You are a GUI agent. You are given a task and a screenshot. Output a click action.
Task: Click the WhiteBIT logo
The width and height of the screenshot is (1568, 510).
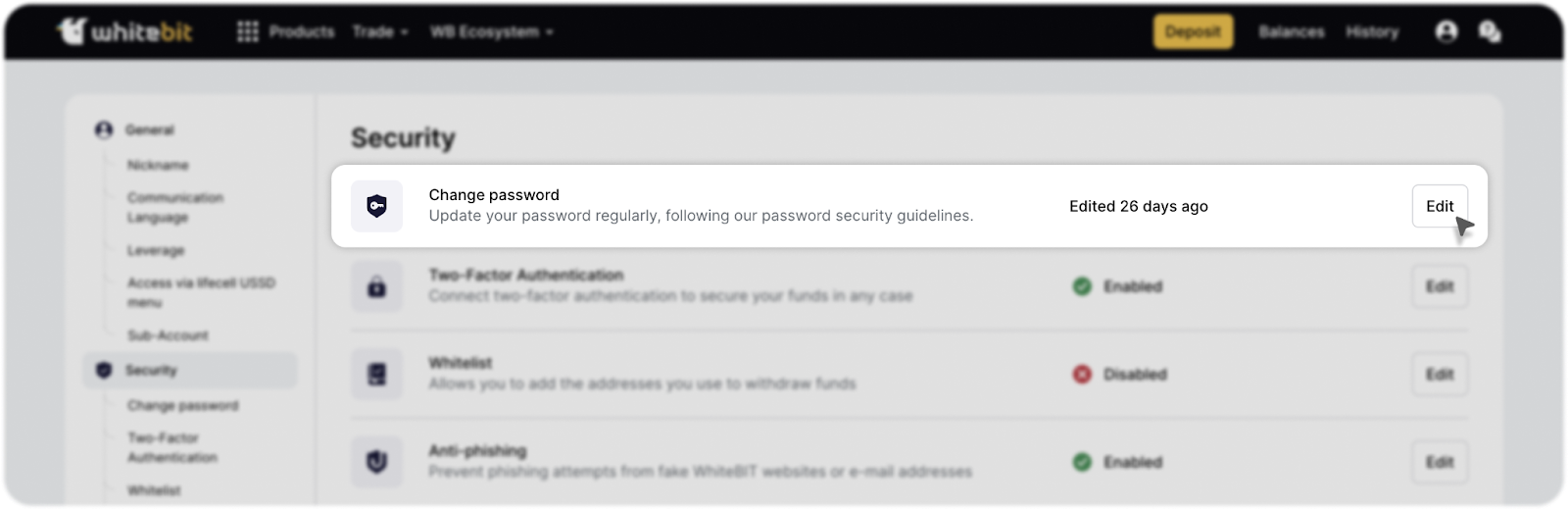pos(125,31)
